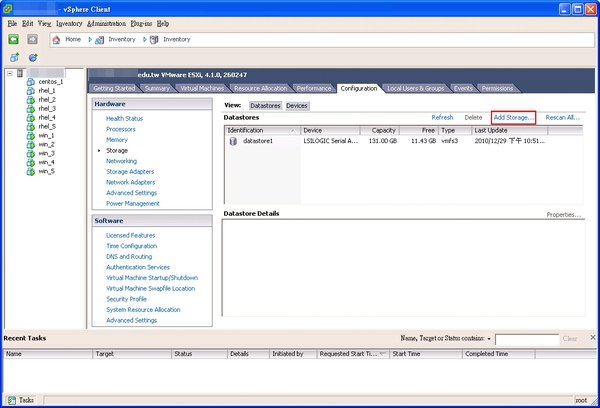Screen dimensions: 600x408
Task: Open the Name, Target or Status filter dropdown
Action: [x=489, y=339]
